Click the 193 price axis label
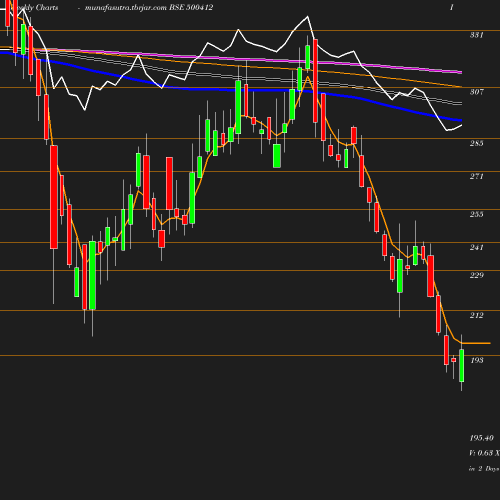The height and width of the screenshot is (500, 500). 477,360
